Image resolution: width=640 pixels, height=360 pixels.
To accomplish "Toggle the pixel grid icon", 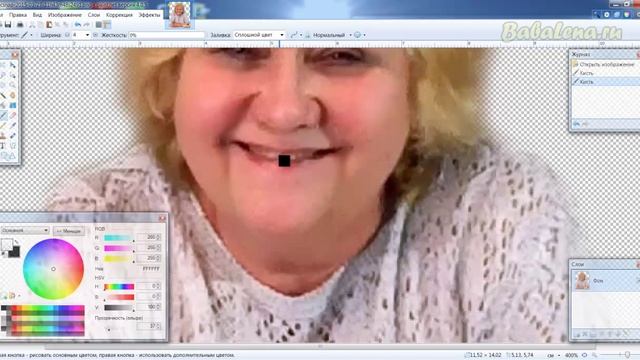I will pos(98,25).
